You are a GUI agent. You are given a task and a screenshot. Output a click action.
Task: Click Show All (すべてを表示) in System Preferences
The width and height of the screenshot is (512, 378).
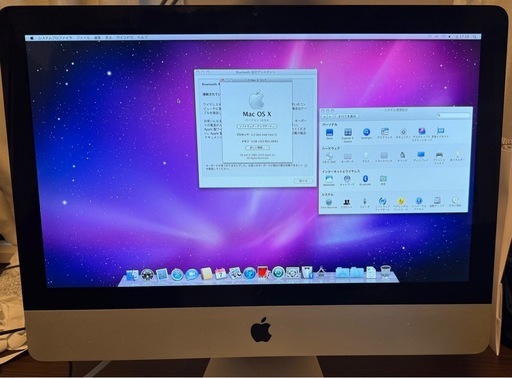[x=347, y=116]
